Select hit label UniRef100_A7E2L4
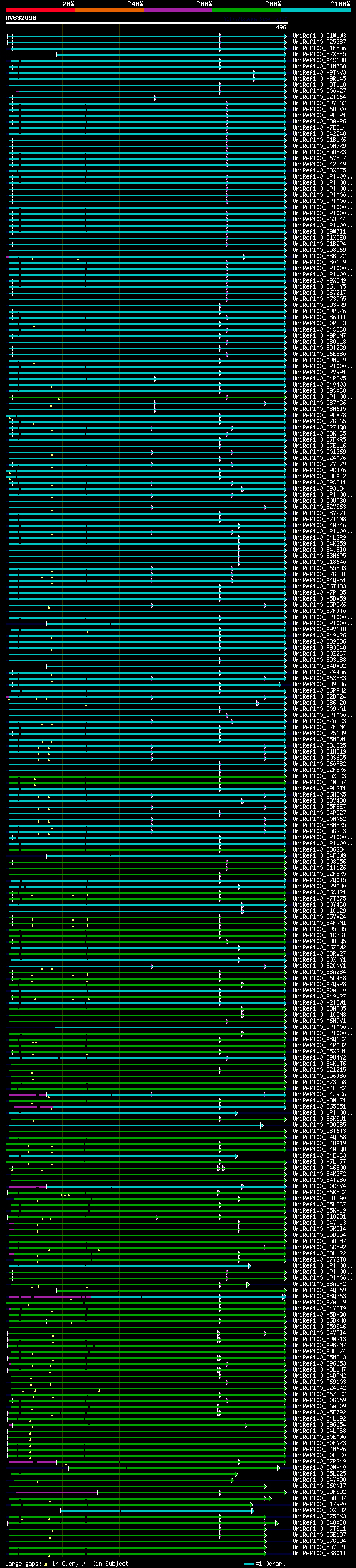This screenshot has width=356, height=1568. pyautogui.click(x=319, y=127)
